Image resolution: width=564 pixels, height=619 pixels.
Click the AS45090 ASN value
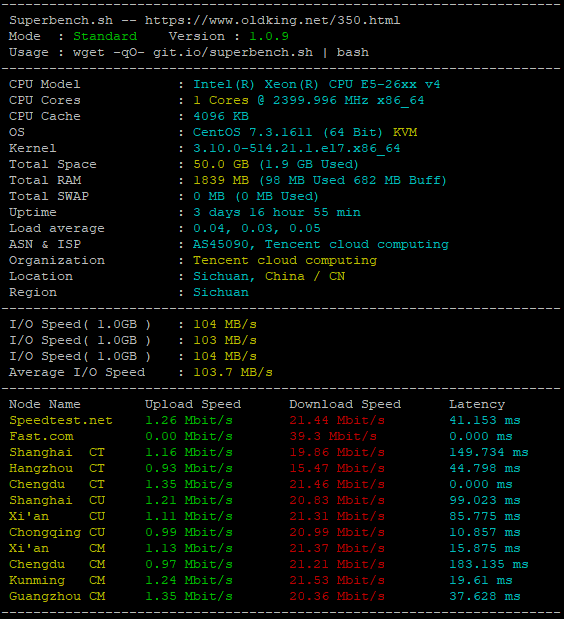click(x=221, y=244)
